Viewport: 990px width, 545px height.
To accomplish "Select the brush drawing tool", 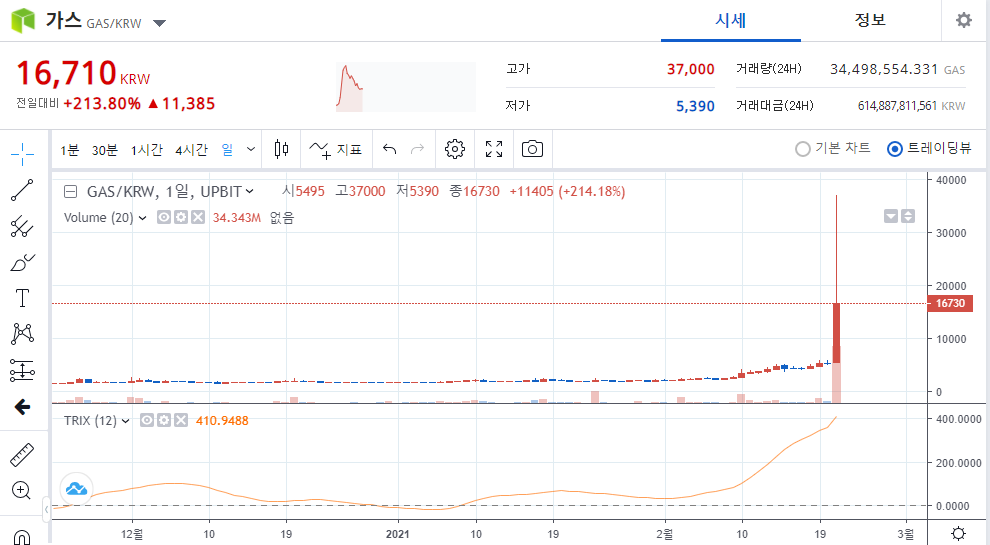I will (x=22, y=263).
